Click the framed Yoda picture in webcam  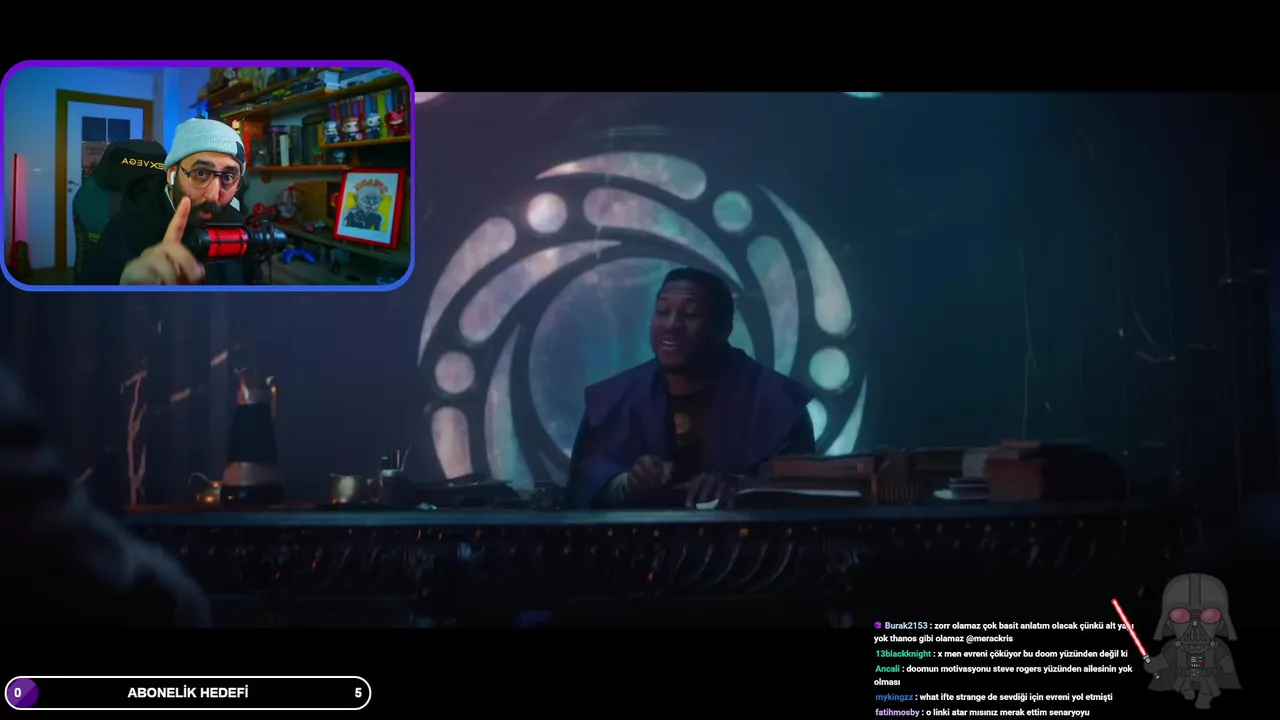[x=369, y=208]
